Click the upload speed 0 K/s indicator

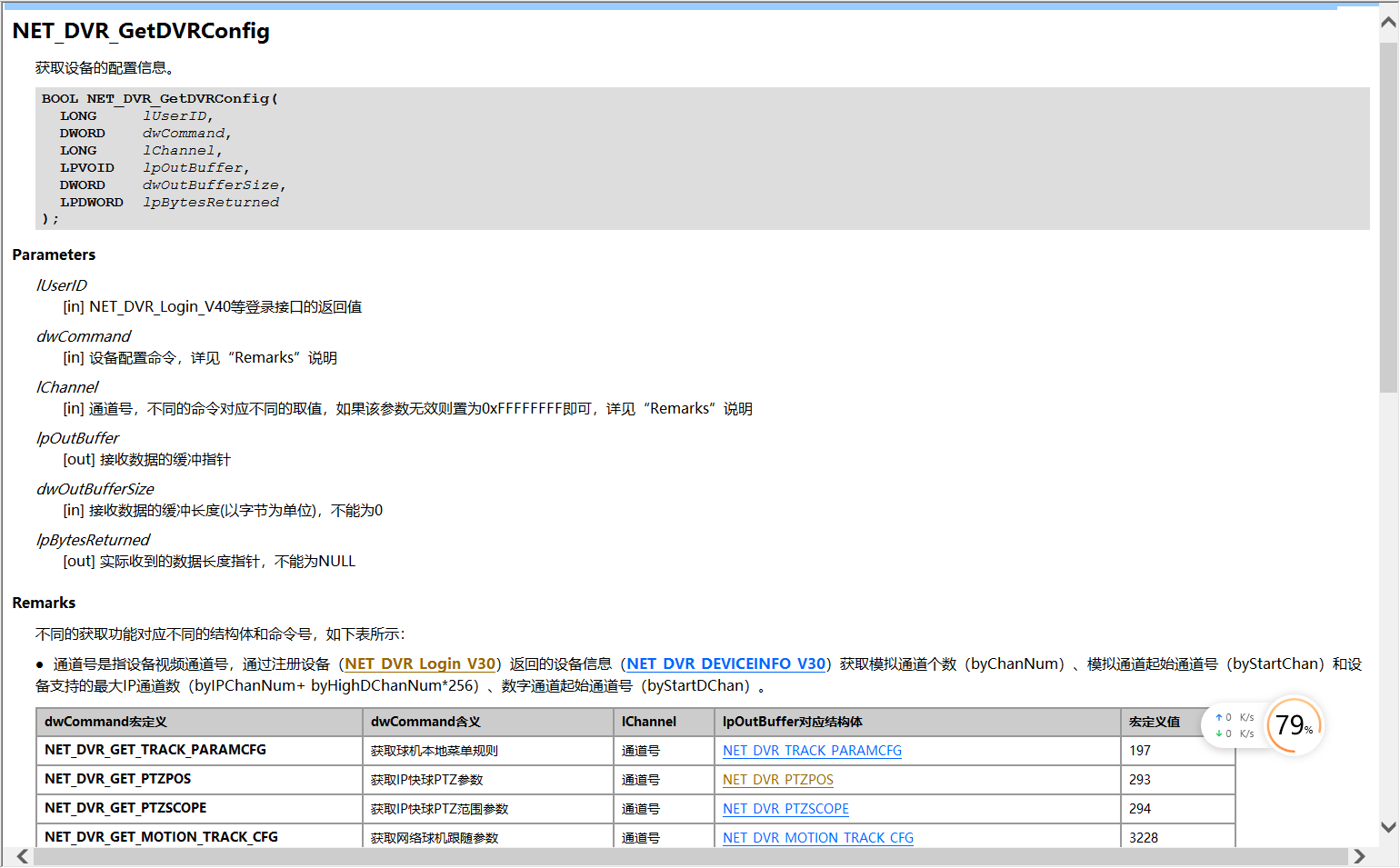click(1238, 716)
